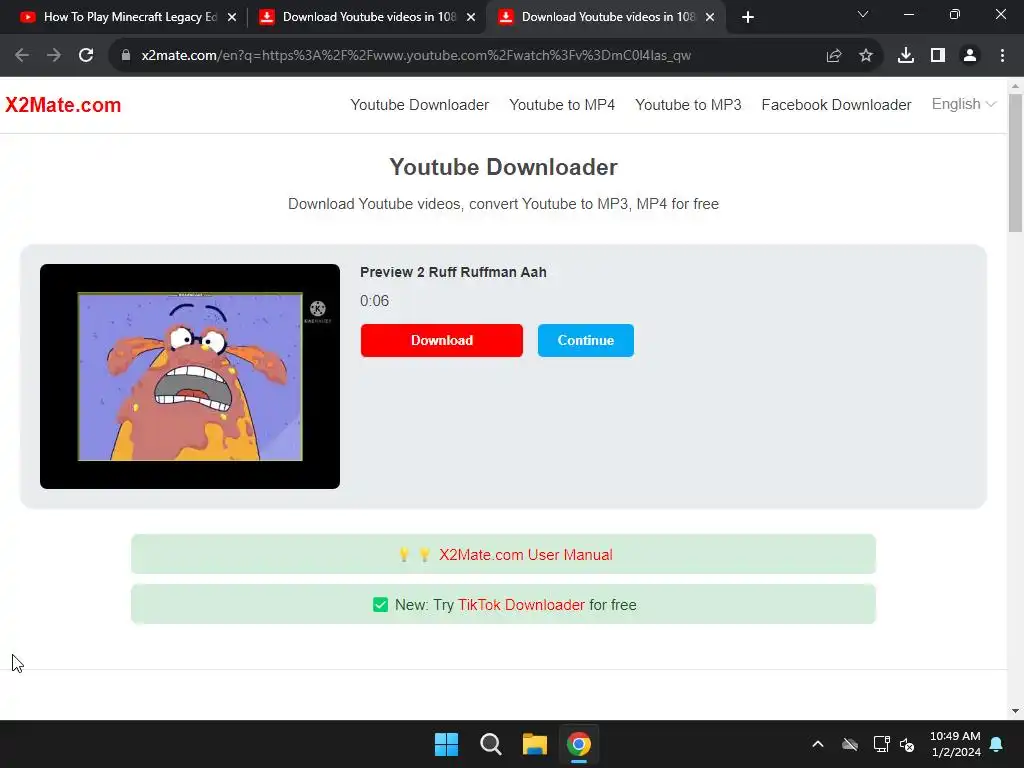The image size is (1024, 768).
Task: Click the OneDrive cloud tray icon
Action: click(x=850, y=744)
